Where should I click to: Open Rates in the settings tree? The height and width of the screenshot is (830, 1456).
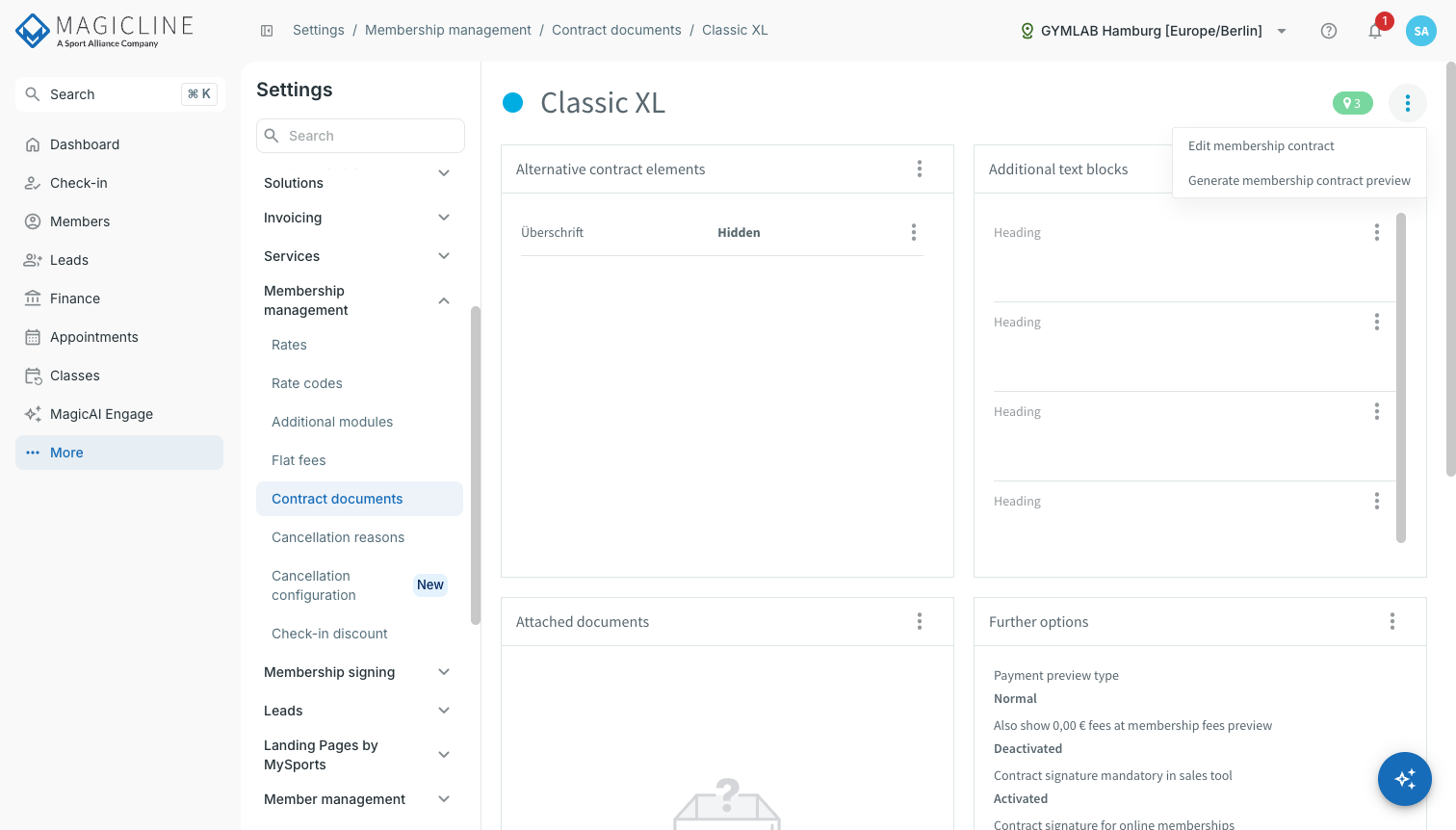click(x=359, y=345)
